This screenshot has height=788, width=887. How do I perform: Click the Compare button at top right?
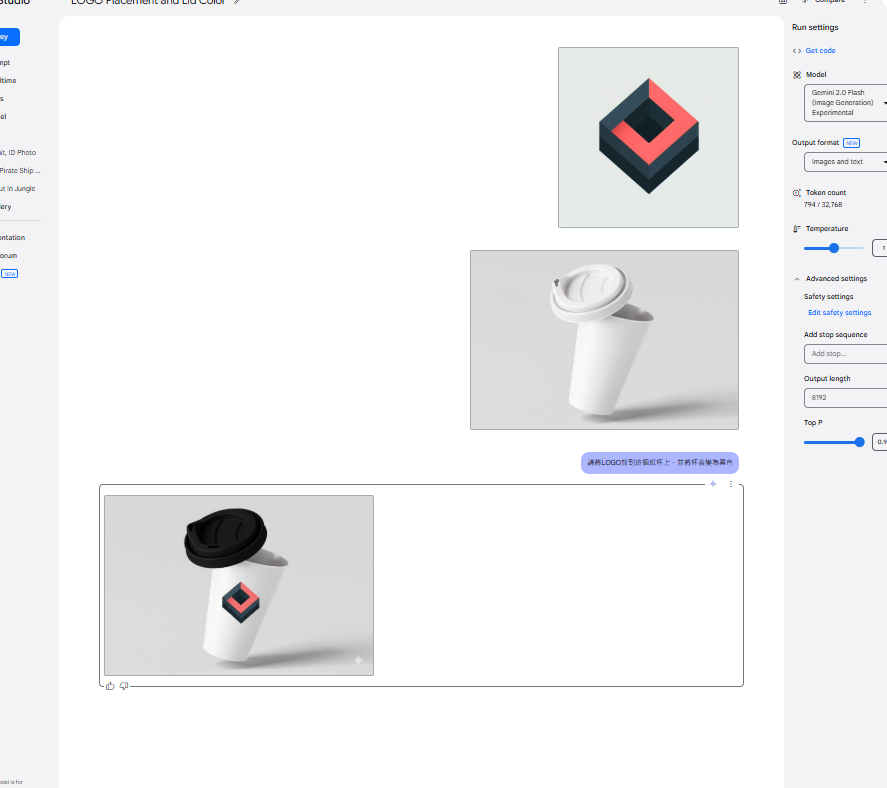coord(824,2)
